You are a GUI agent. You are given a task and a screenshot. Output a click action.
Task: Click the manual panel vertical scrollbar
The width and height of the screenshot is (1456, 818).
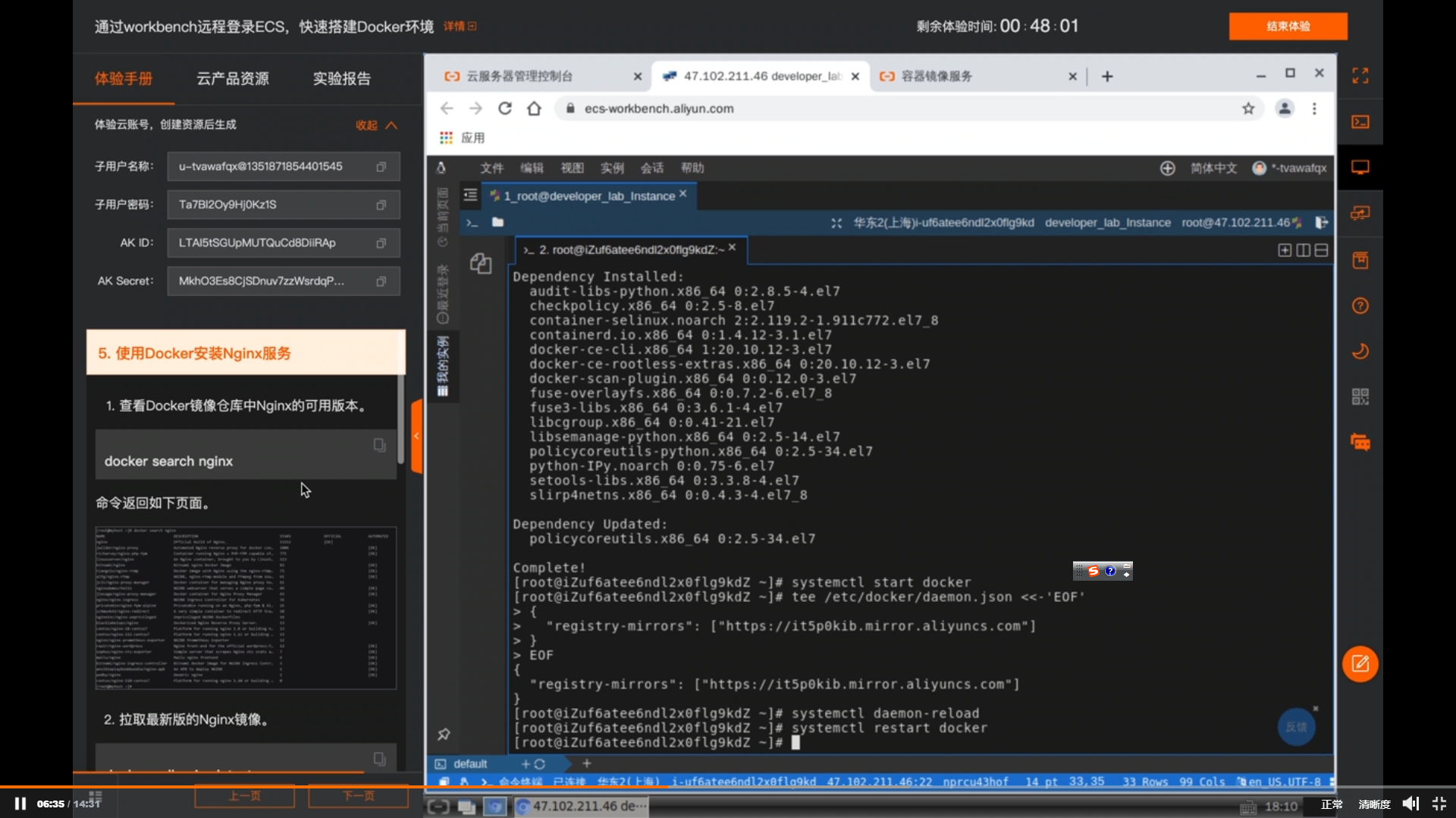(x=400, y=418)
